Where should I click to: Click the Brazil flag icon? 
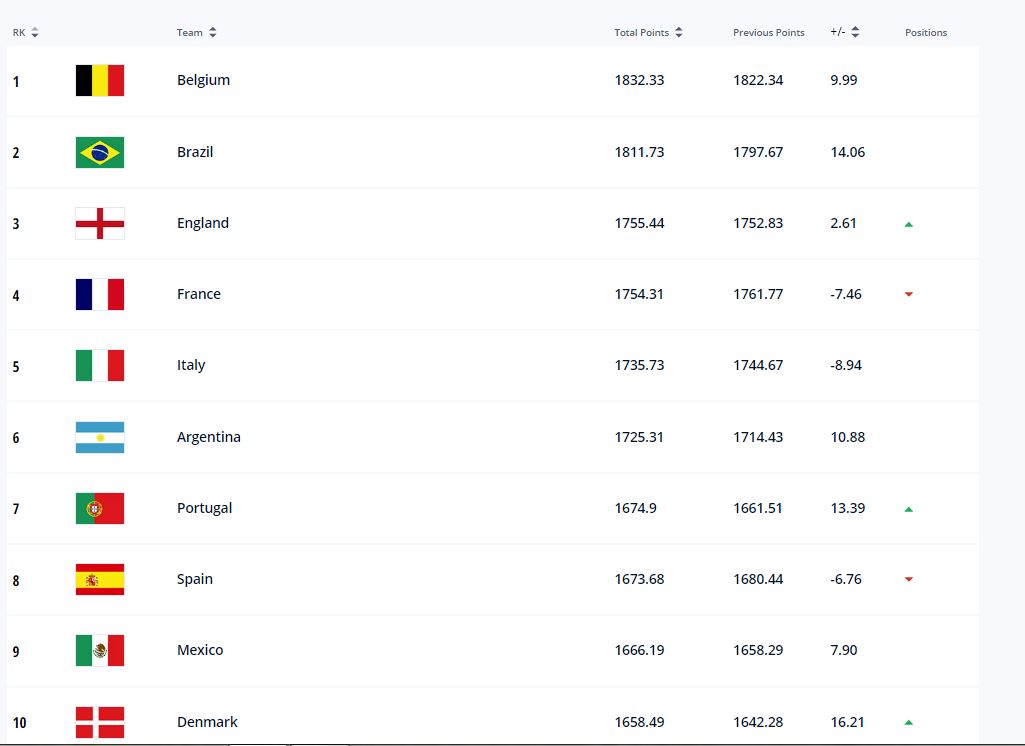pos(99,152)
